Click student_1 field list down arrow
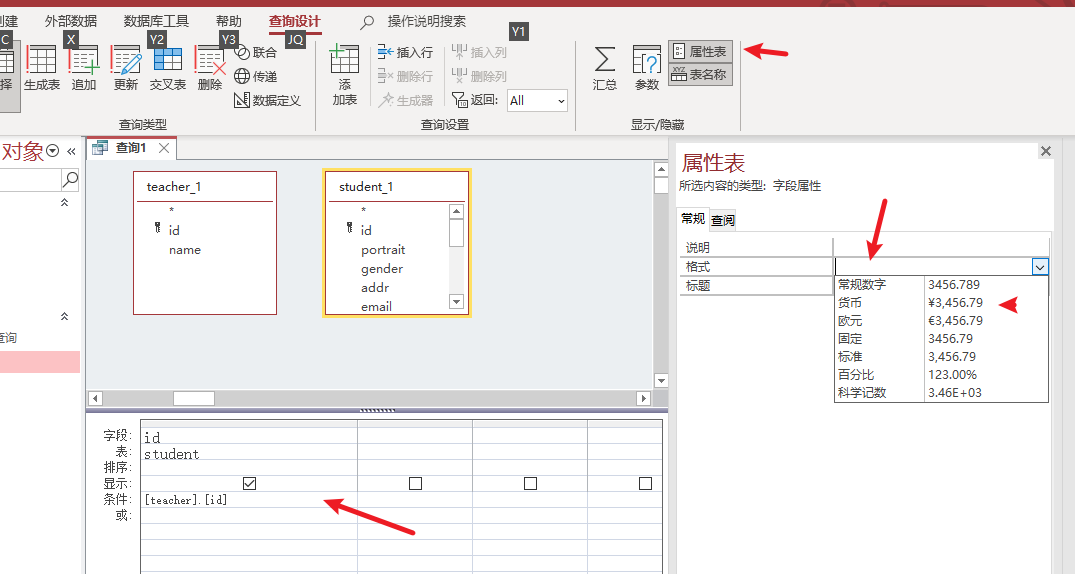 [x=457, y=301]
